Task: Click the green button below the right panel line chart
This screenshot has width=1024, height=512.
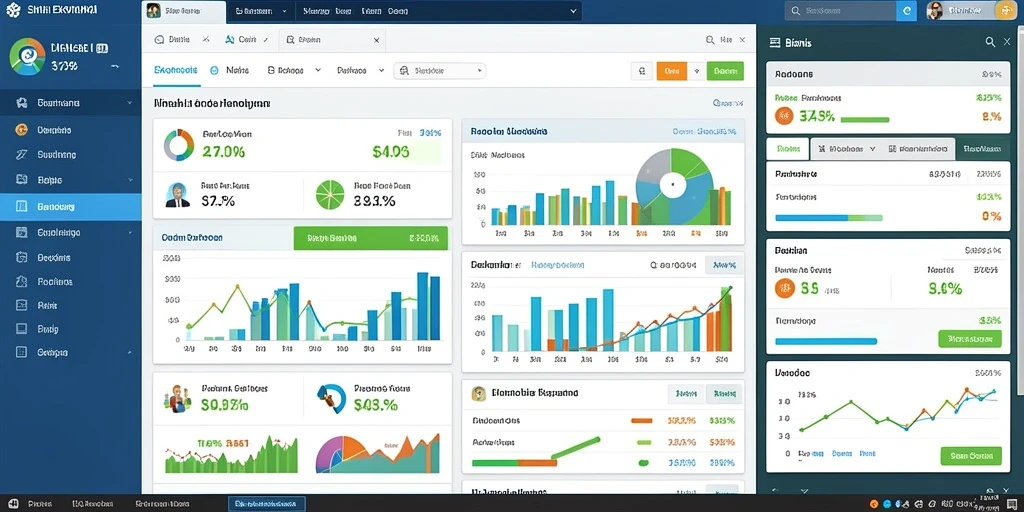Action: (x=970, y=456)
